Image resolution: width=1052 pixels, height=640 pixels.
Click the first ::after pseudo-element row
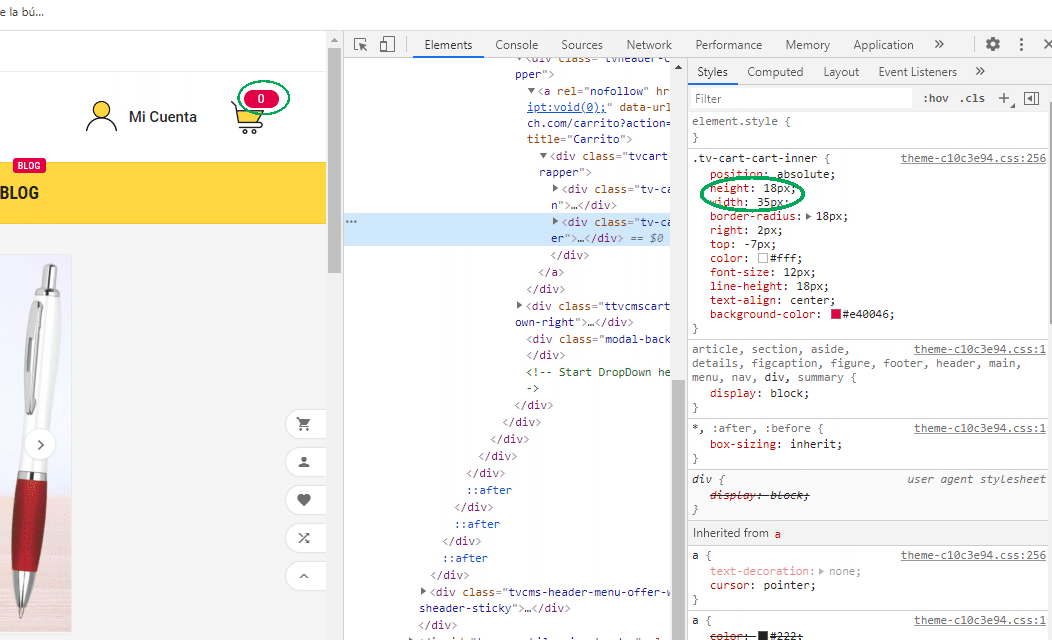click(489, 490)
